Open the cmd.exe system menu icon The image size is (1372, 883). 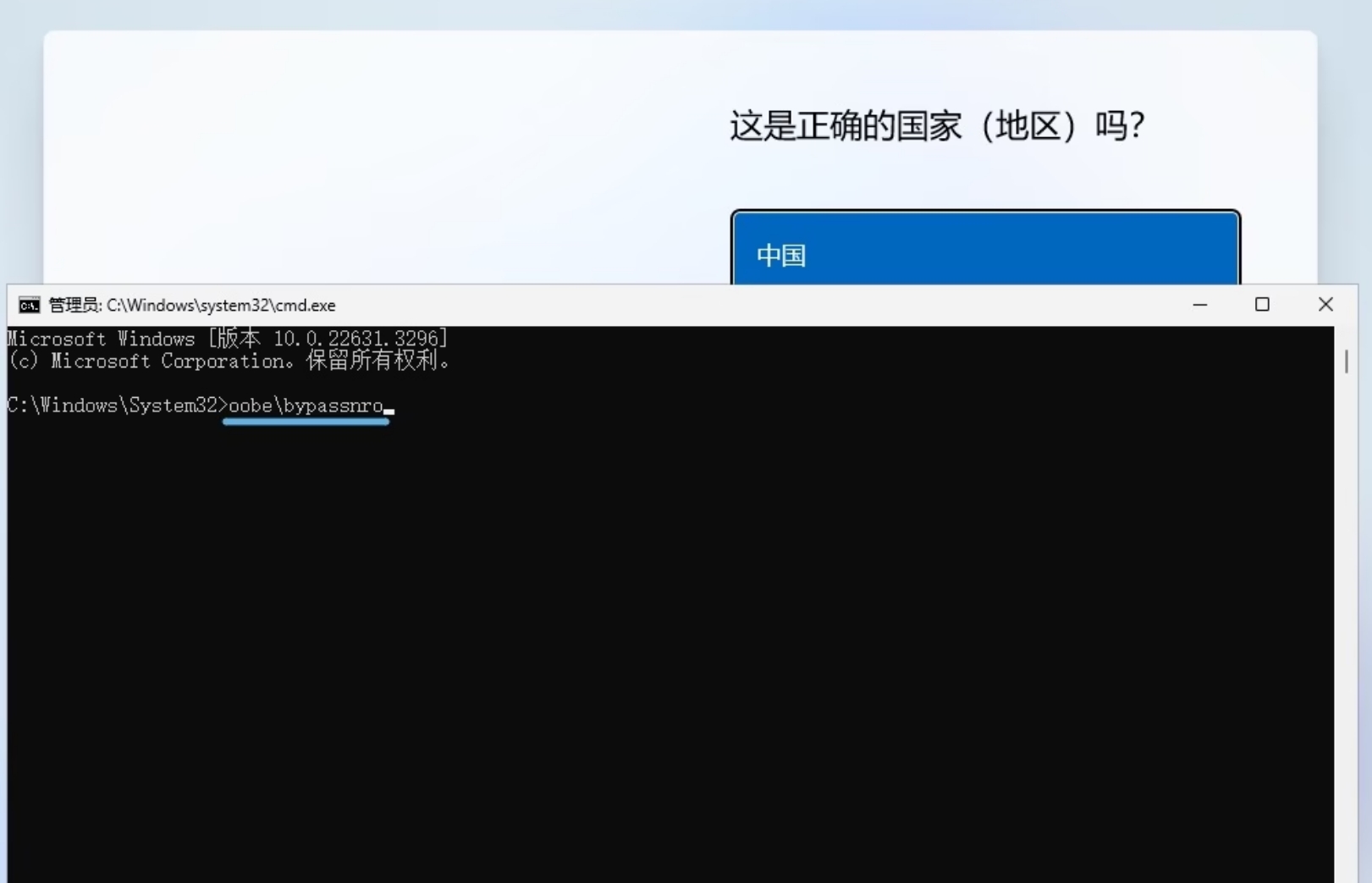point(28,305)
